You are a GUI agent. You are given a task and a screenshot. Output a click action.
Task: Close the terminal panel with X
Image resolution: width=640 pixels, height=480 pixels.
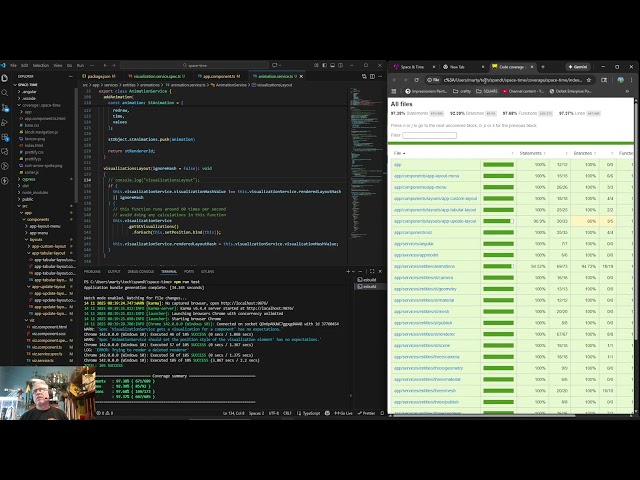tap(380, 271)
